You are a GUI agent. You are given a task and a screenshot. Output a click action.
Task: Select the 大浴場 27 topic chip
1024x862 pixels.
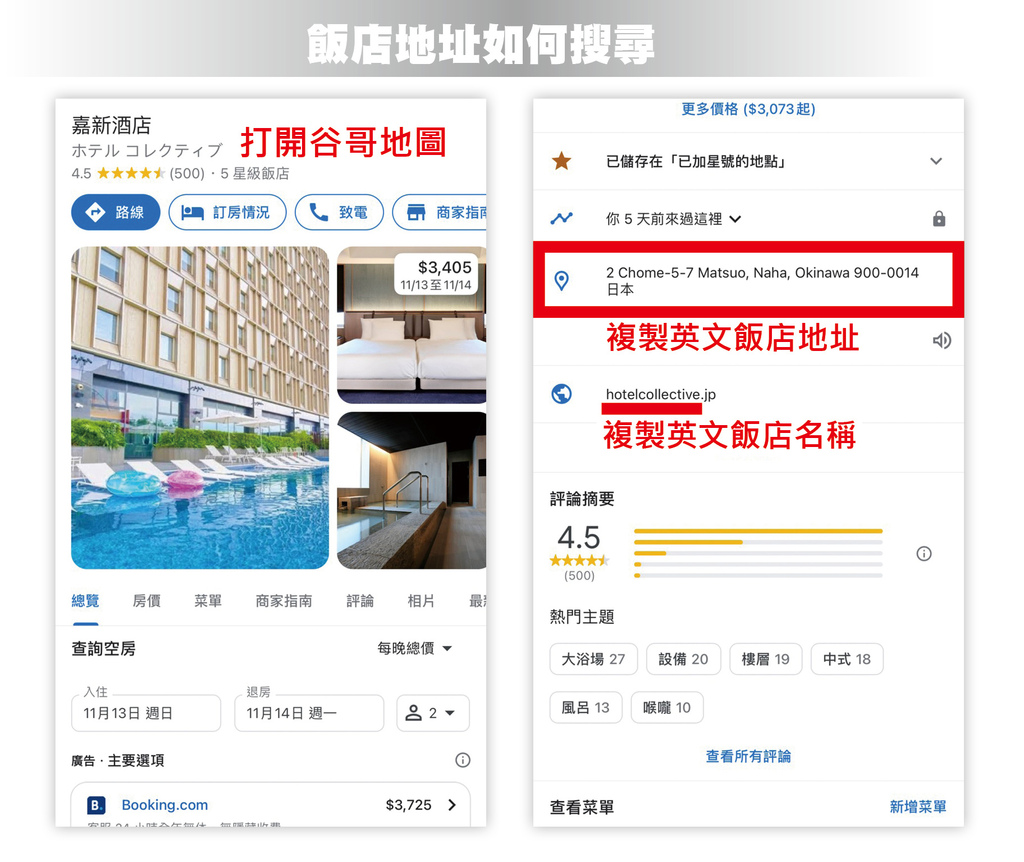pyautogui.click(x=593, y=659)
